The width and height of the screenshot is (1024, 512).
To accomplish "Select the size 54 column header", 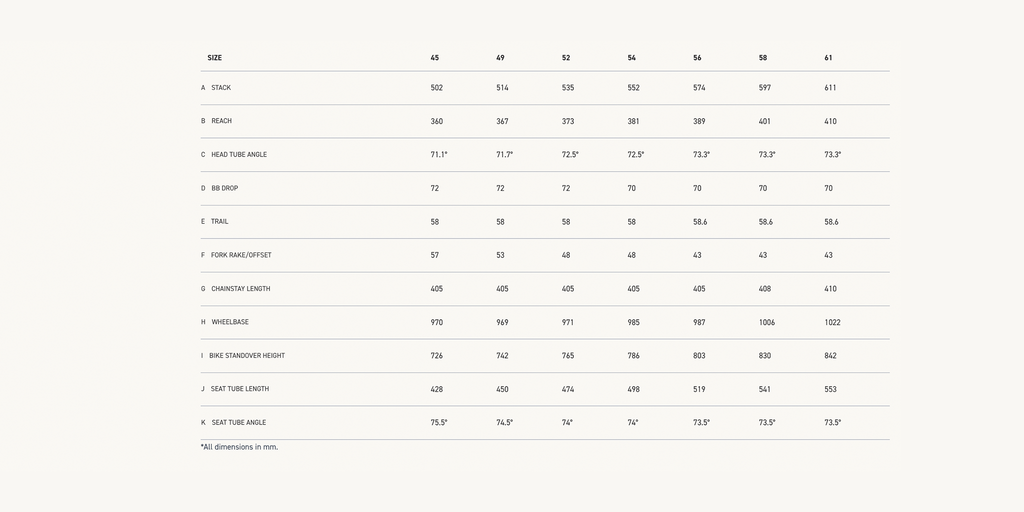I will tap(632, 58).
